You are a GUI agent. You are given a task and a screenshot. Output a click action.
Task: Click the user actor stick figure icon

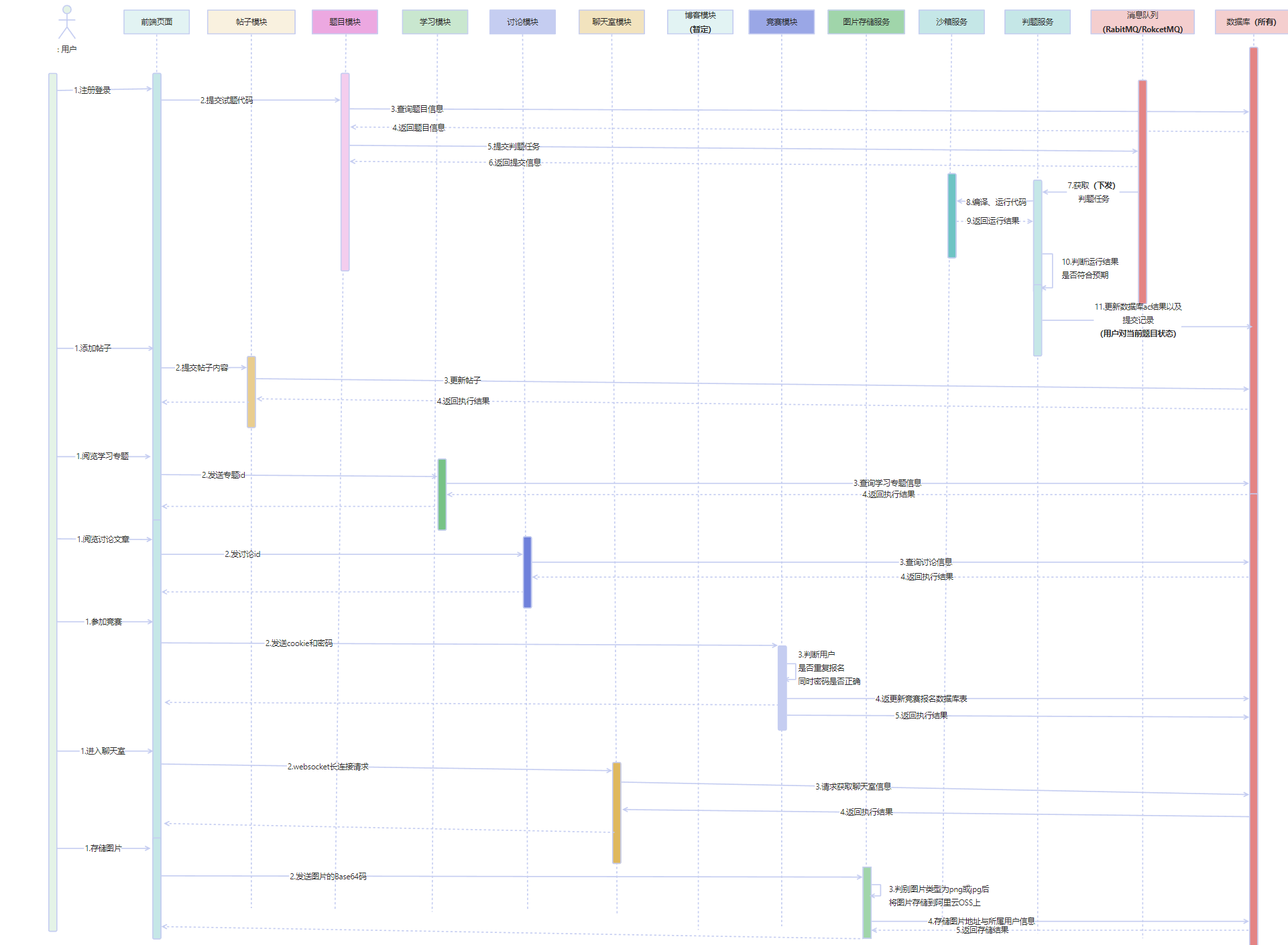point(66,23)
